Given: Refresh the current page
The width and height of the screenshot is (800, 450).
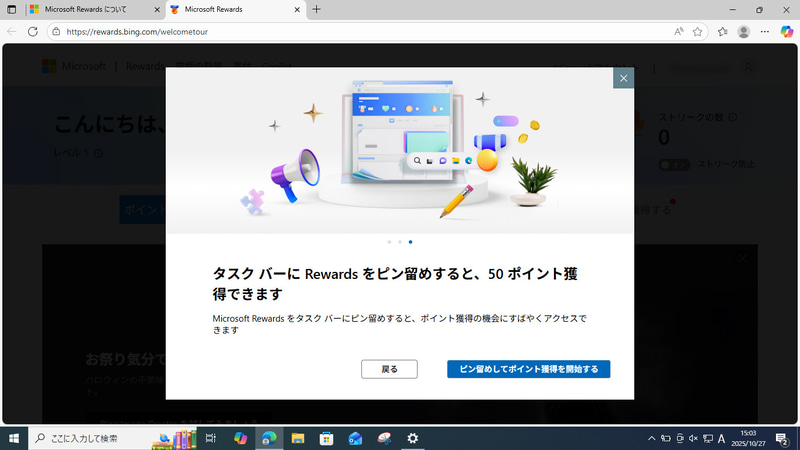Looking at the screenshot, I should click(x=33, y=32).
